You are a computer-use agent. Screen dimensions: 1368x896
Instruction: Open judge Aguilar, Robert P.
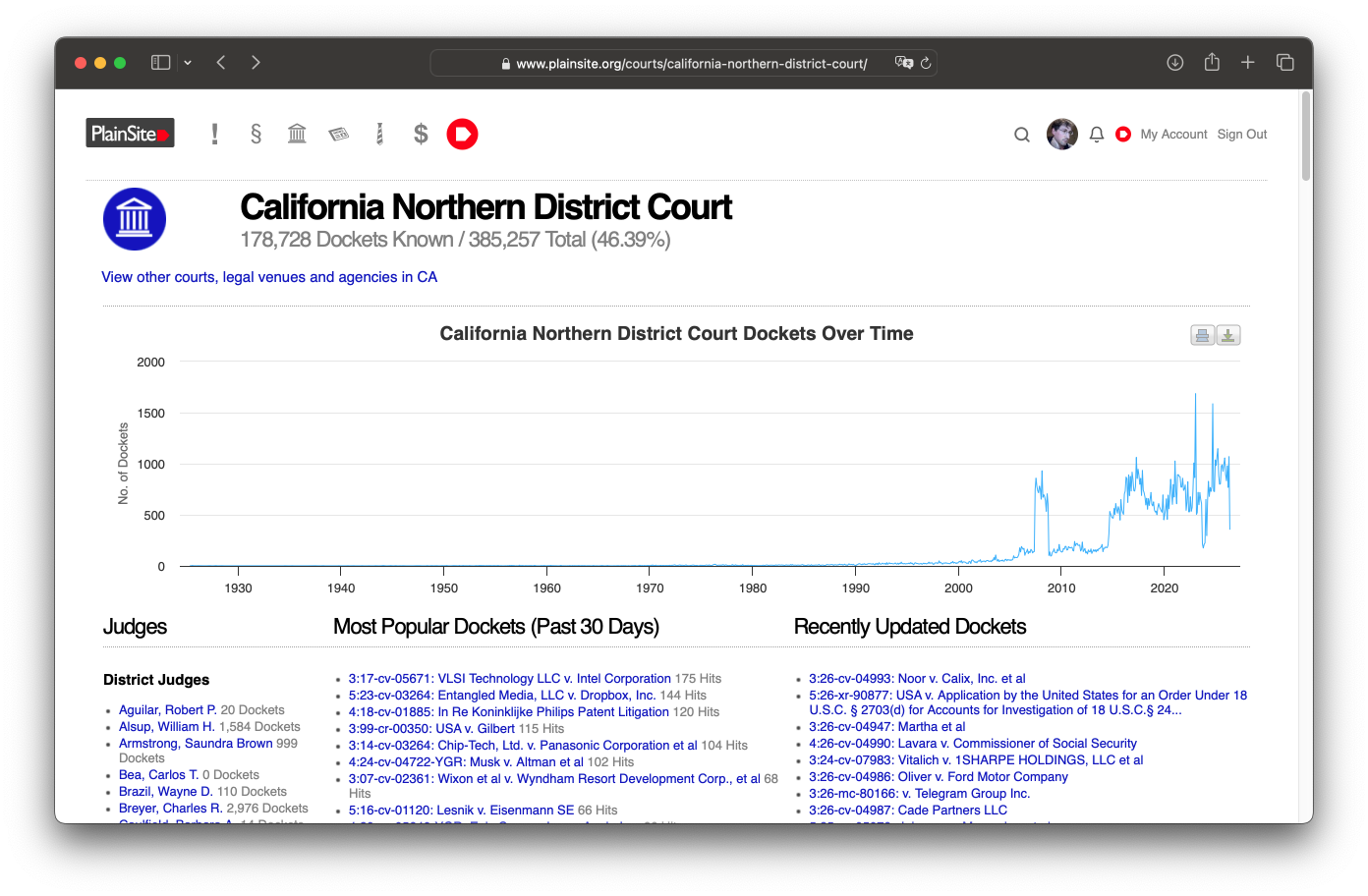[x=168, y=710]
